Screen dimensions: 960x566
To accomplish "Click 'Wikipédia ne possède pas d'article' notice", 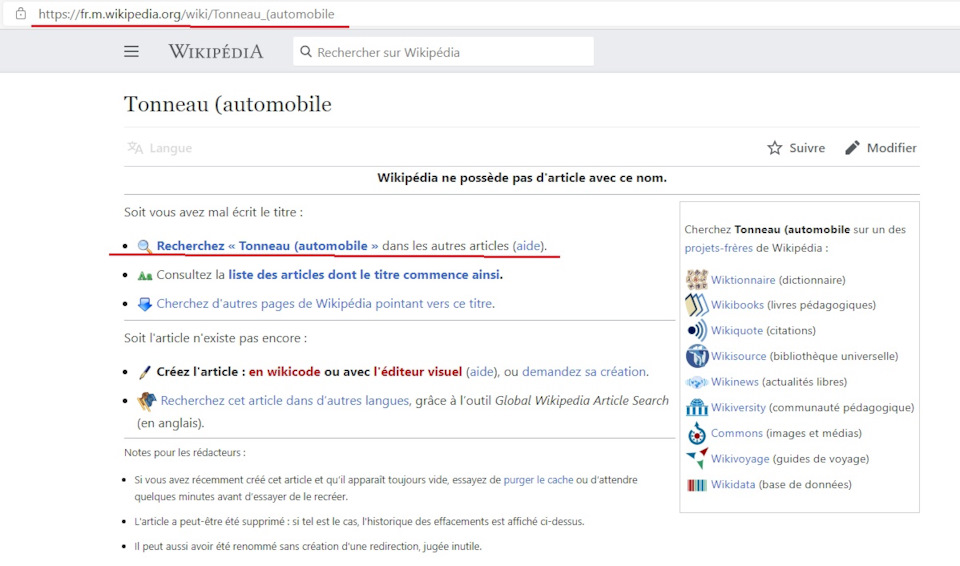I will pos(522,178).
